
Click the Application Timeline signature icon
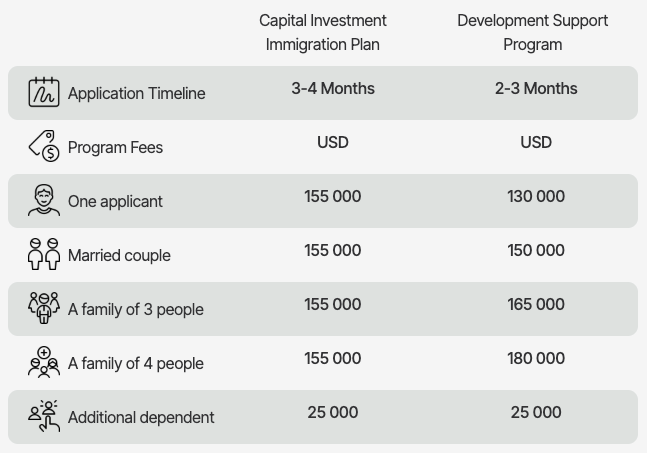(44, 93)
